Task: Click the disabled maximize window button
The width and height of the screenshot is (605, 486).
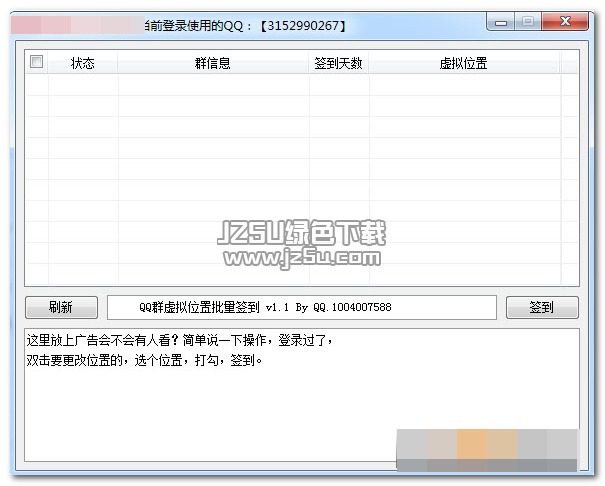Action: click(528, 22)
